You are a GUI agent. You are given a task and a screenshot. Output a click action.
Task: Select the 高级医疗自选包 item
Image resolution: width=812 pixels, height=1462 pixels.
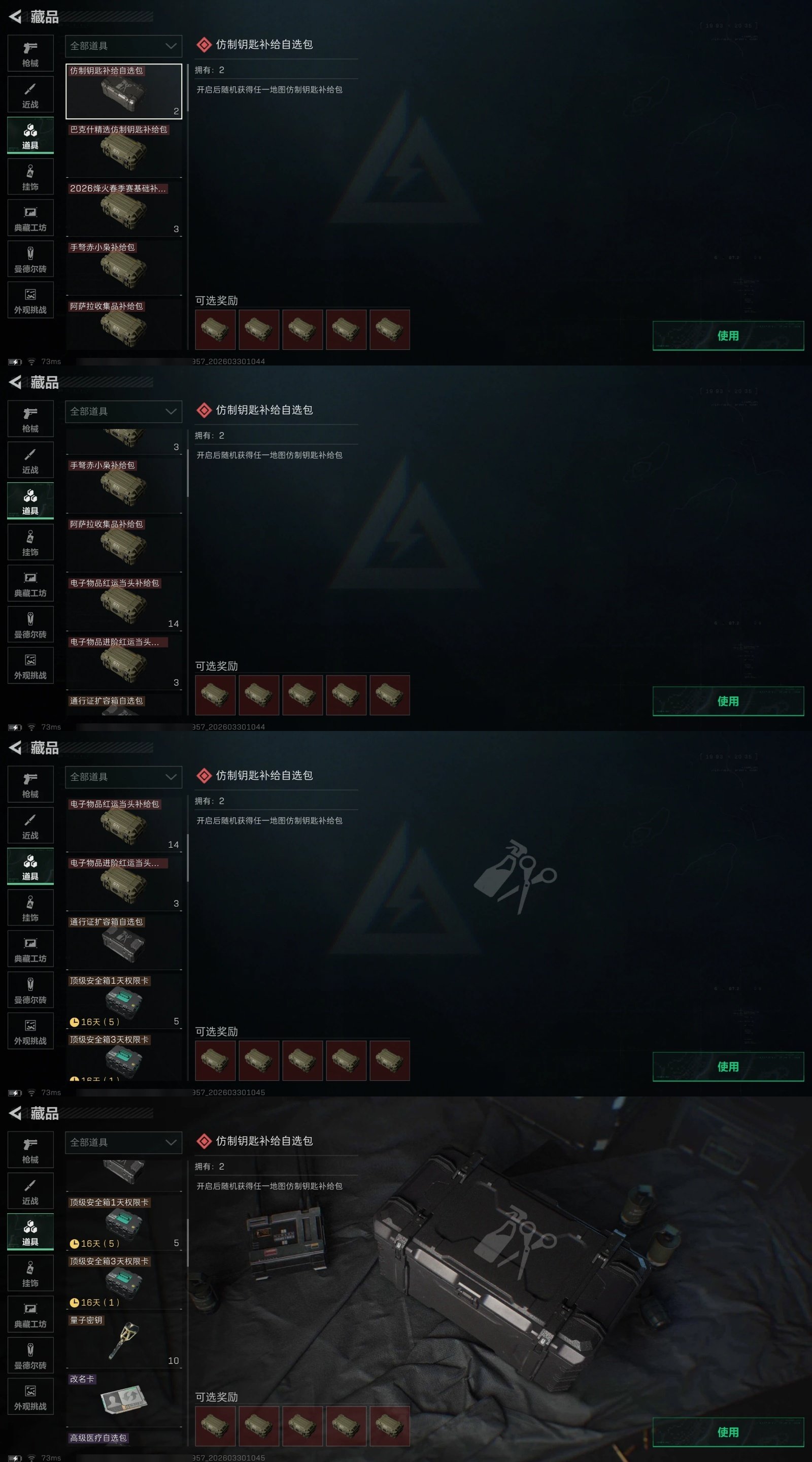(x=124, y=1439)
